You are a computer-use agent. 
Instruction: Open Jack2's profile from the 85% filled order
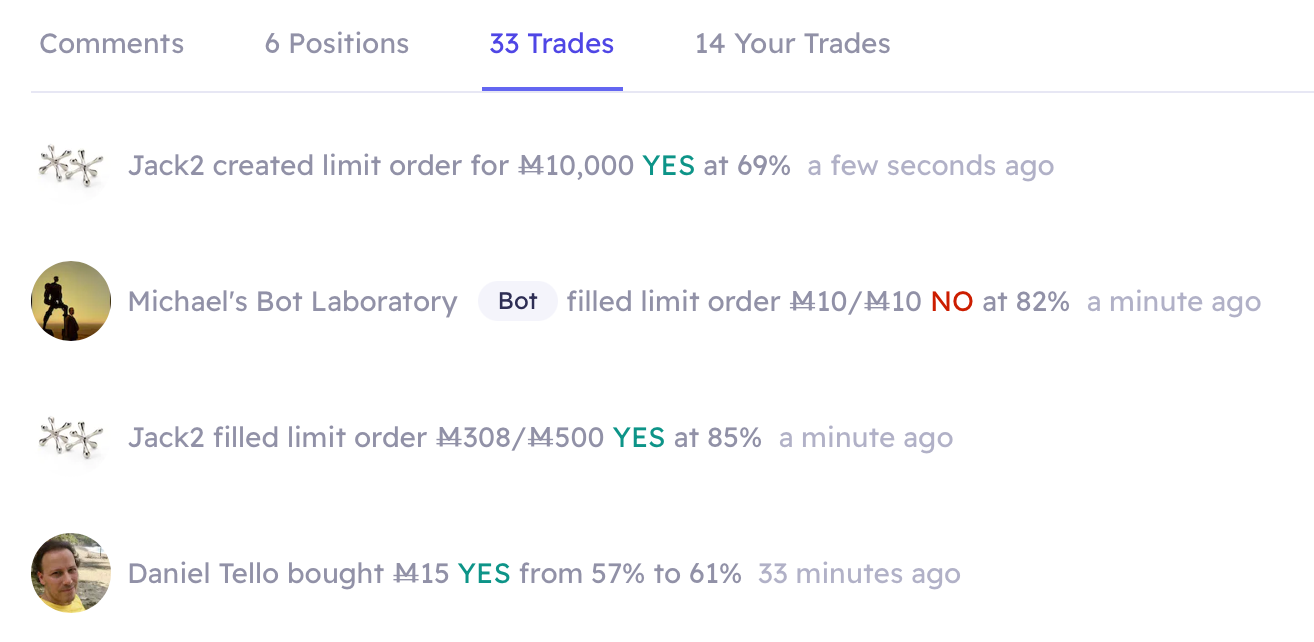click(167, 437)
